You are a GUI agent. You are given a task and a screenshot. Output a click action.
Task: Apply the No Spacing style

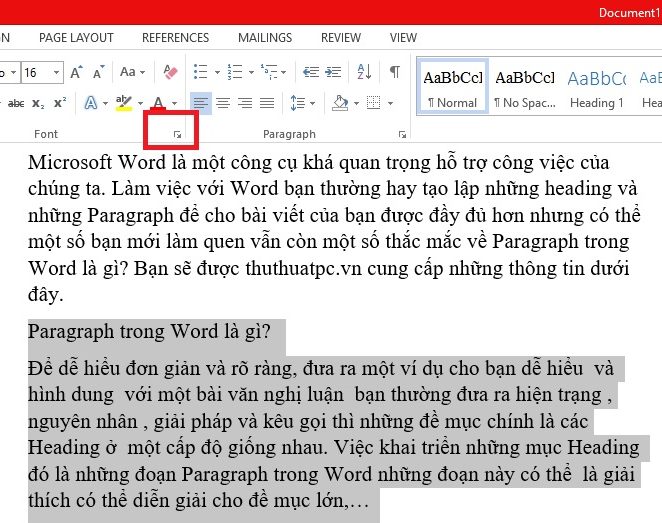click(525, 87)
